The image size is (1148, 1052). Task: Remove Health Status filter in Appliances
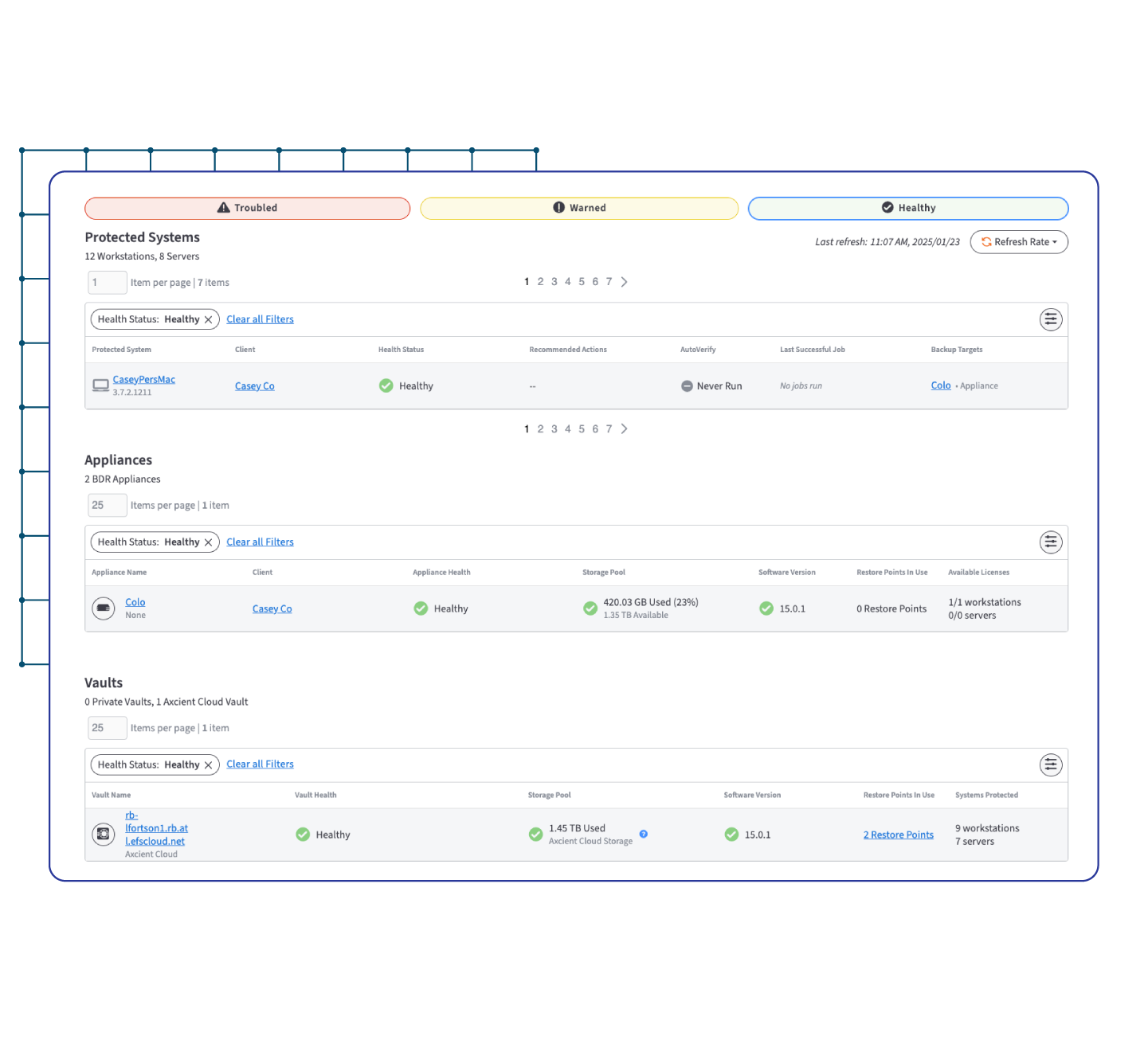pyautogui.click(x=209, y=542)
